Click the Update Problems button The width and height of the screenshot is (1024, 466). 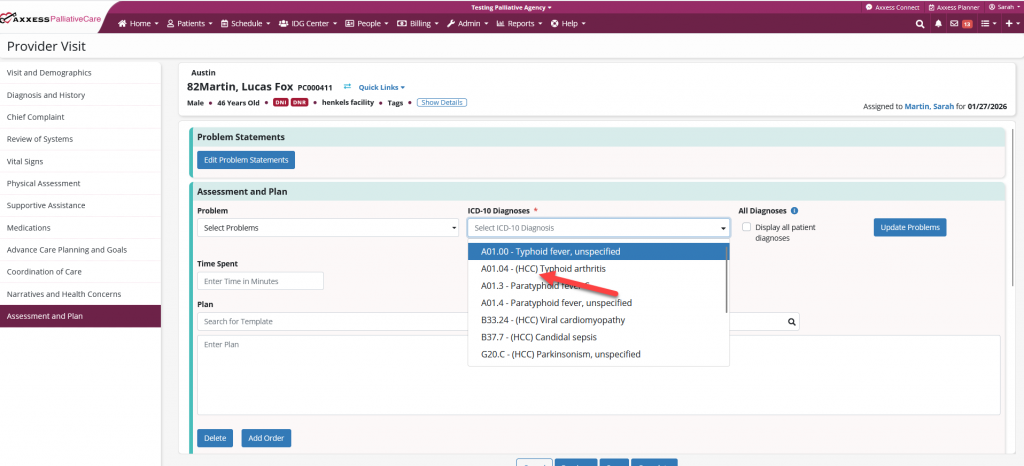coord(909,228)
